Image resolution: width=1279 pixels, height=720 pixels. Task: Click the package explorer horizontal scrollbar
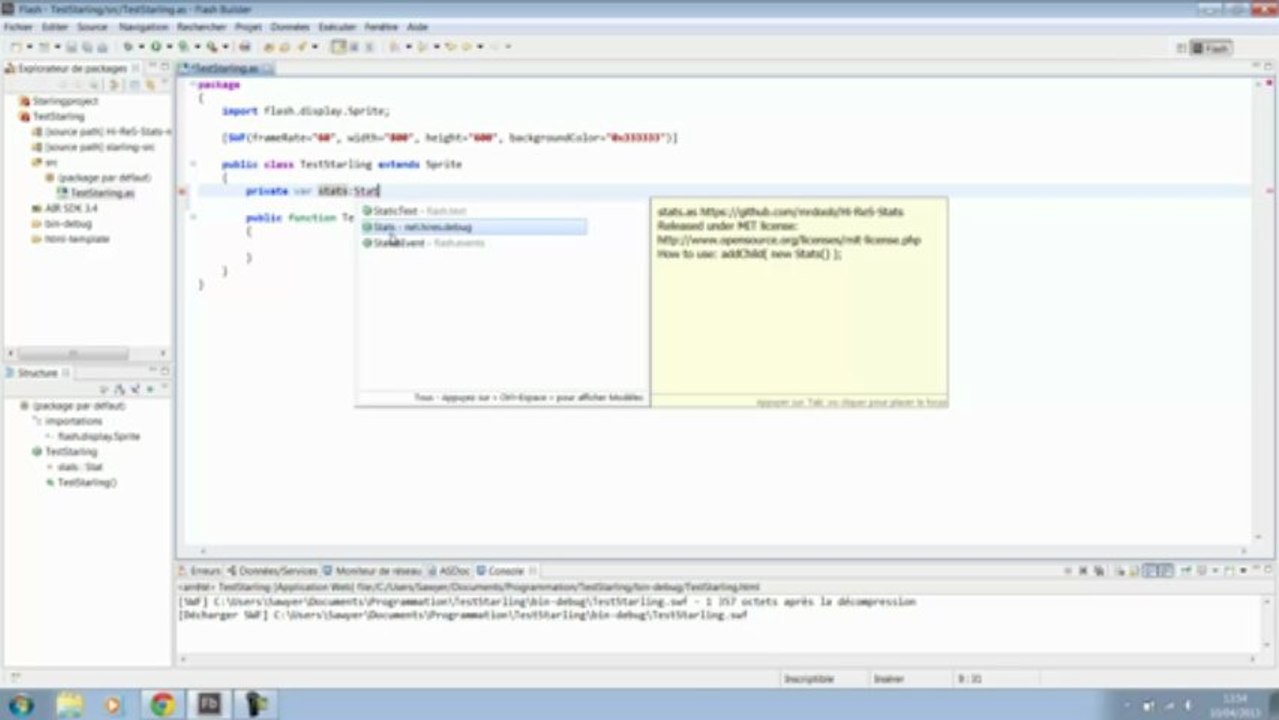(72, 353)
